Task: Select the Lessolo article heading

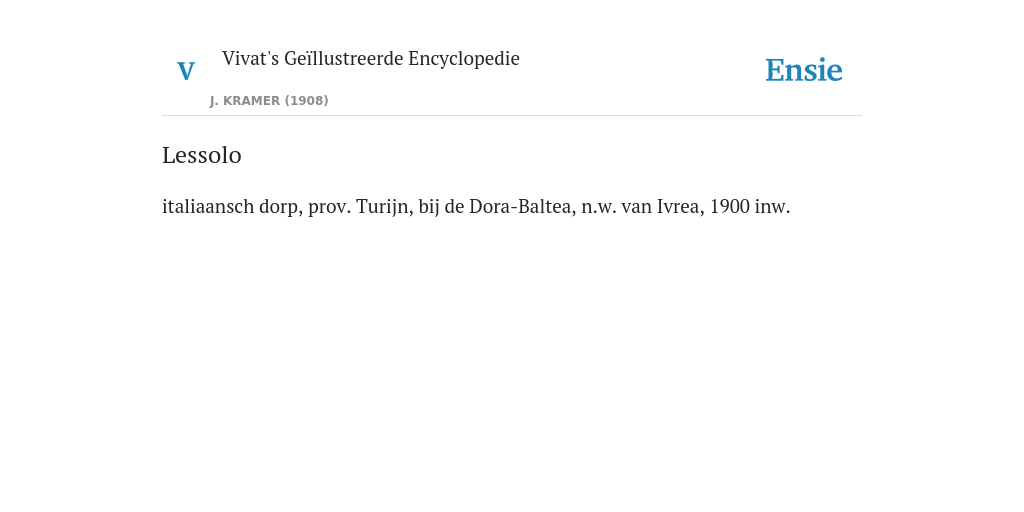Action: [x=202, y=155]
